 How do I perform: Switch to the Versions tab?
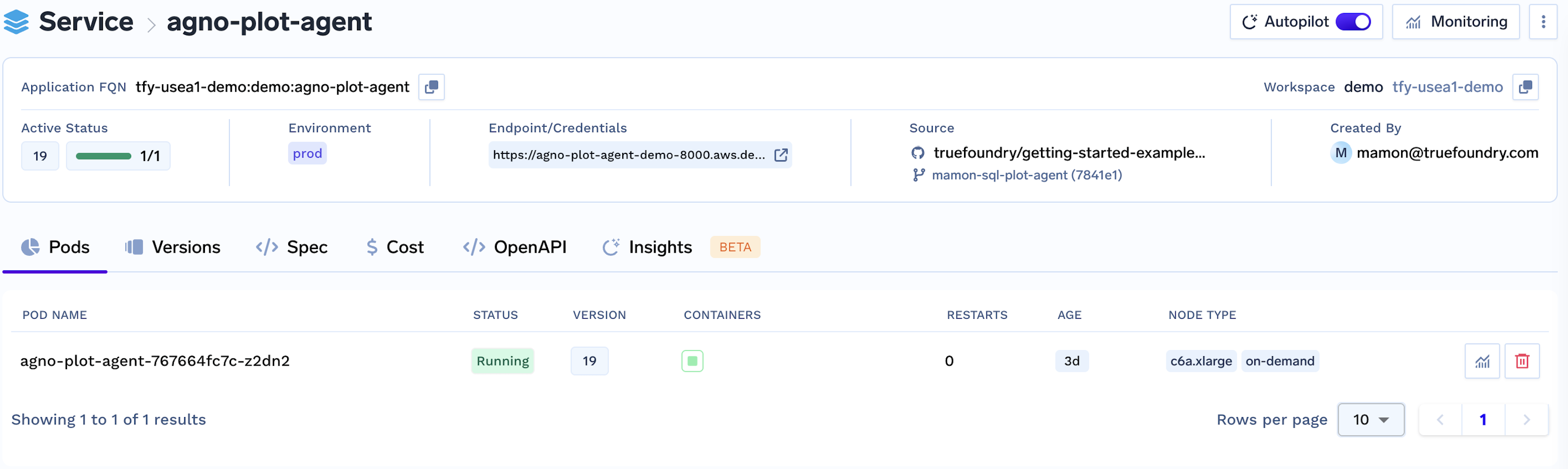click(173, 247)
